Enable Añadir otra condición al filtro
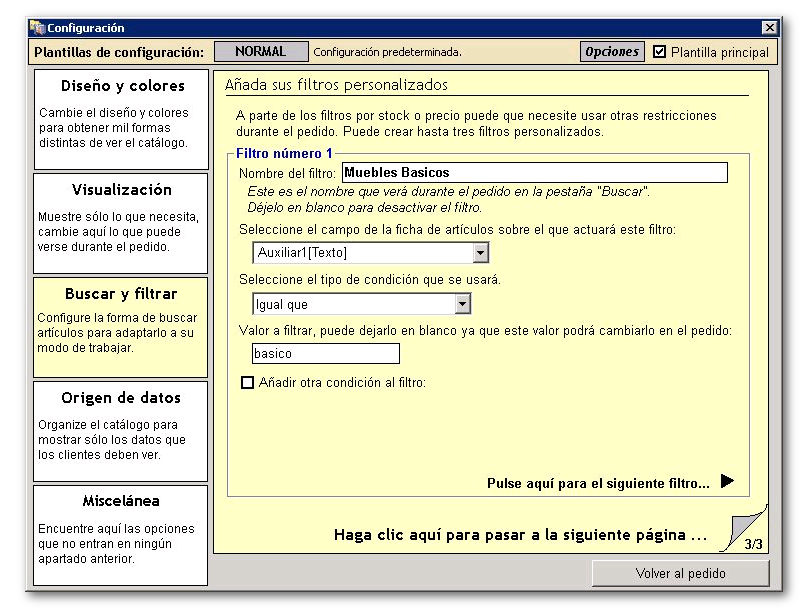Image resolution: width=802 pixels, height=611 pixels. tap(247, 382)
